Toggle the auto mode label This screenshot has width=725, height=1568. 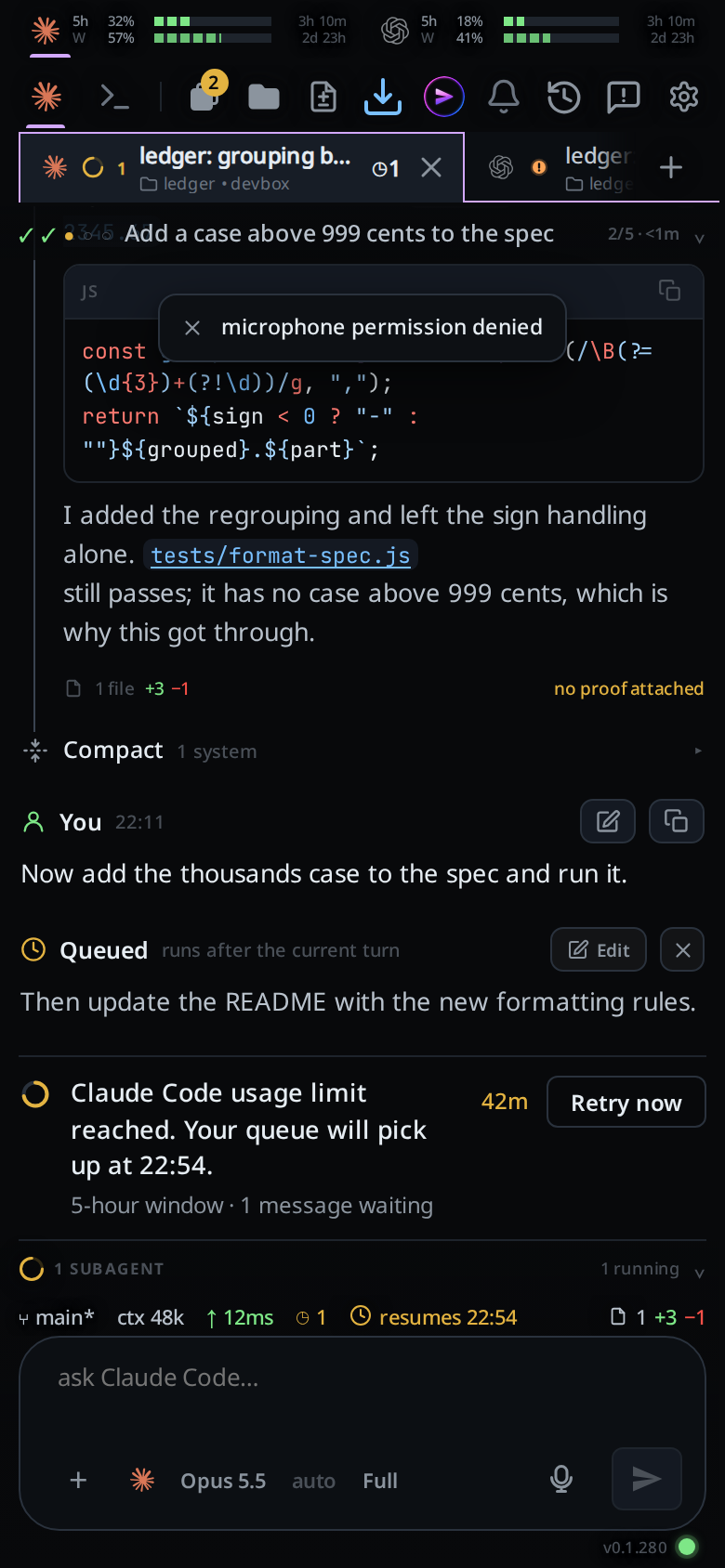pyautogui.click(x=313, y=1481)
